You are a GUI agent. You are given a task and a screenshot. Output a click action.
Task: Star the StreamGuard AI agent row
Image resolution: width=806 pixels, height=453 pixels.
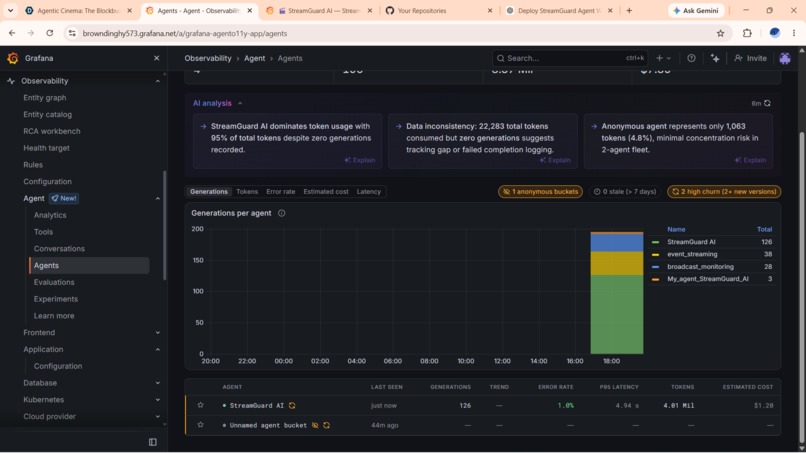click(x=200, y=405)
